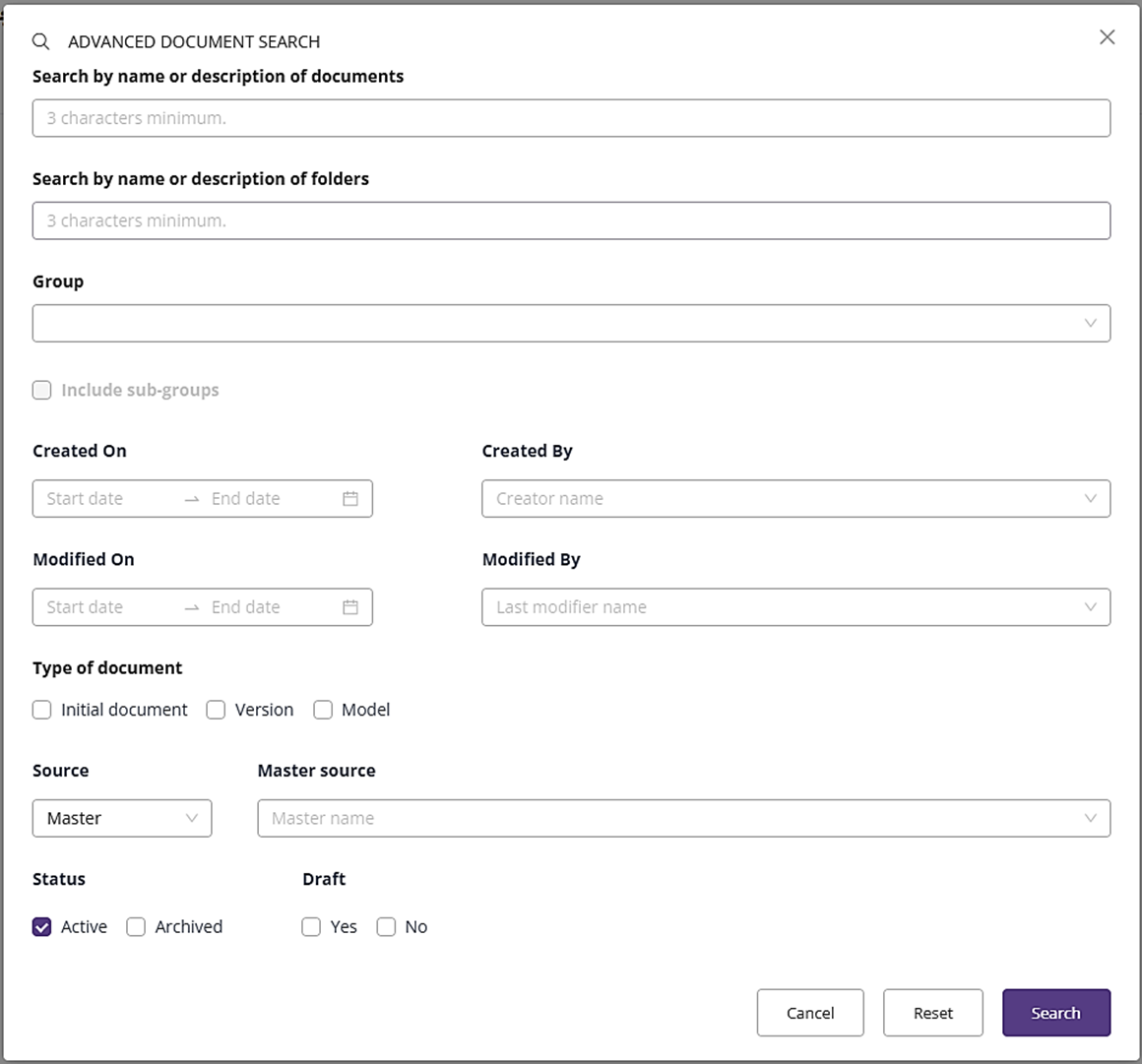Focus the document name or description search field
The height and width of the screenshot is (1064, 1142).
(x=571, y=118)
